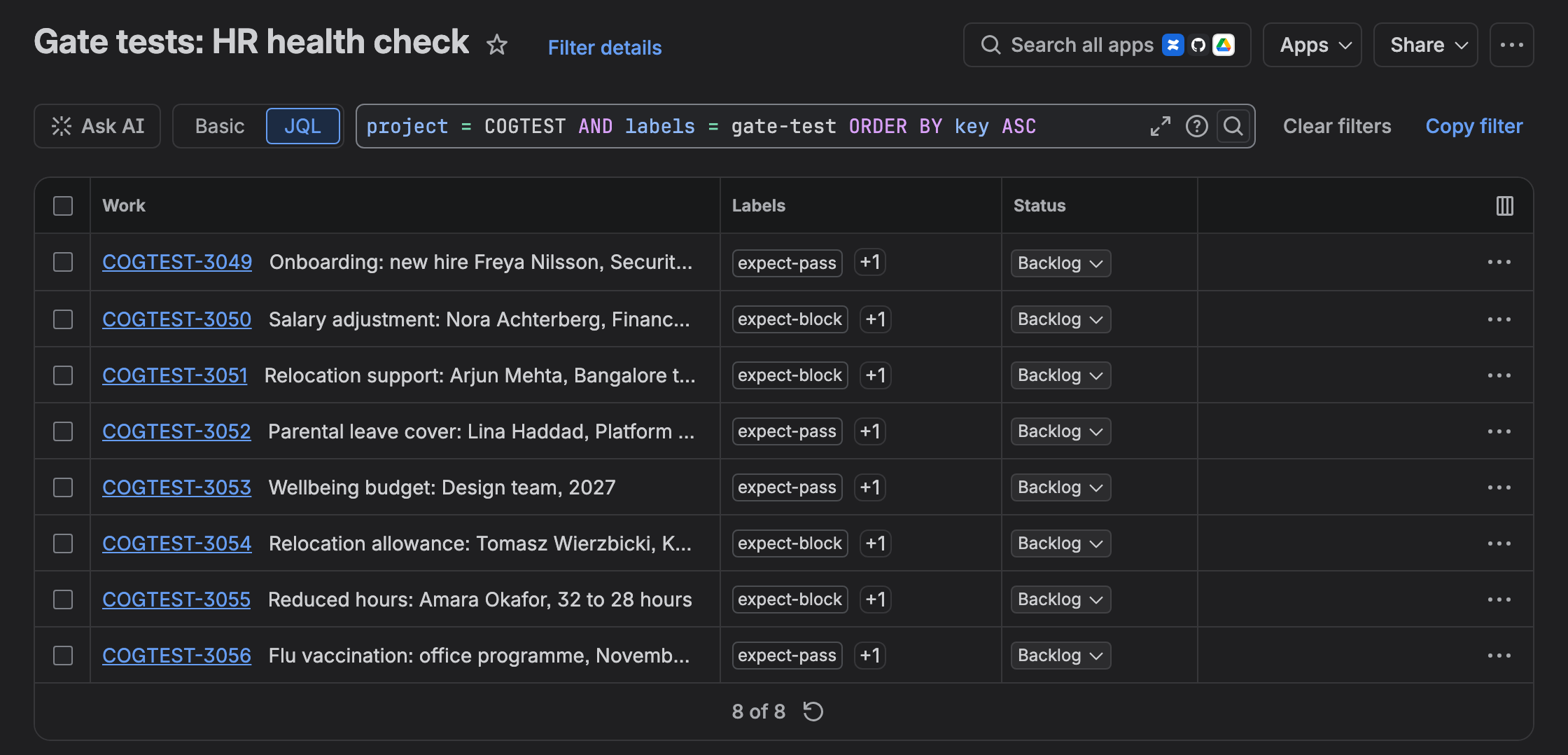Open row actions for COGTEST-3054
Image resolution: width=1568 pixels, height=755 pixels.
[1499, 543]
